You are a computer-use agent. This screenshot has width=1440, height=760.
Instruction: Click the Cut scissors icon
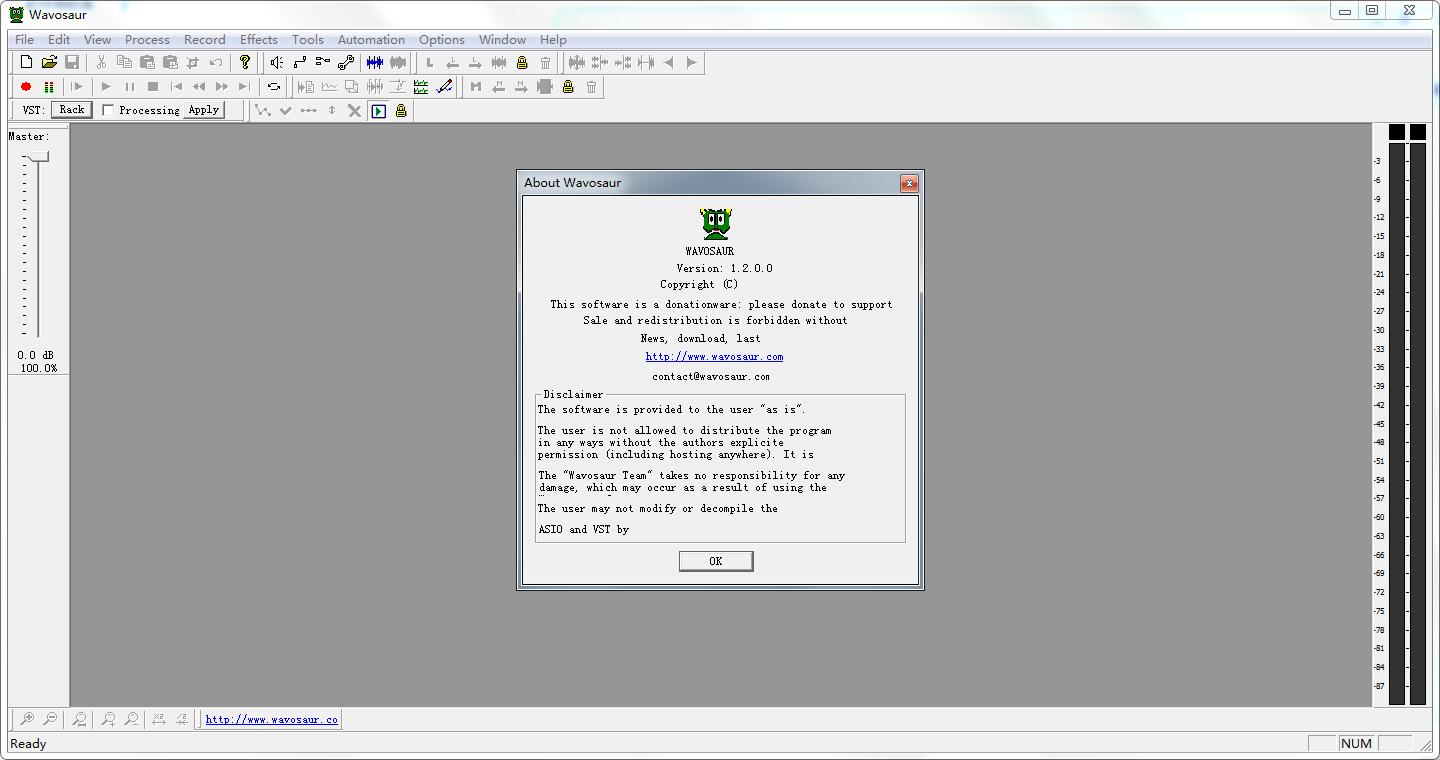click(101, 62)
